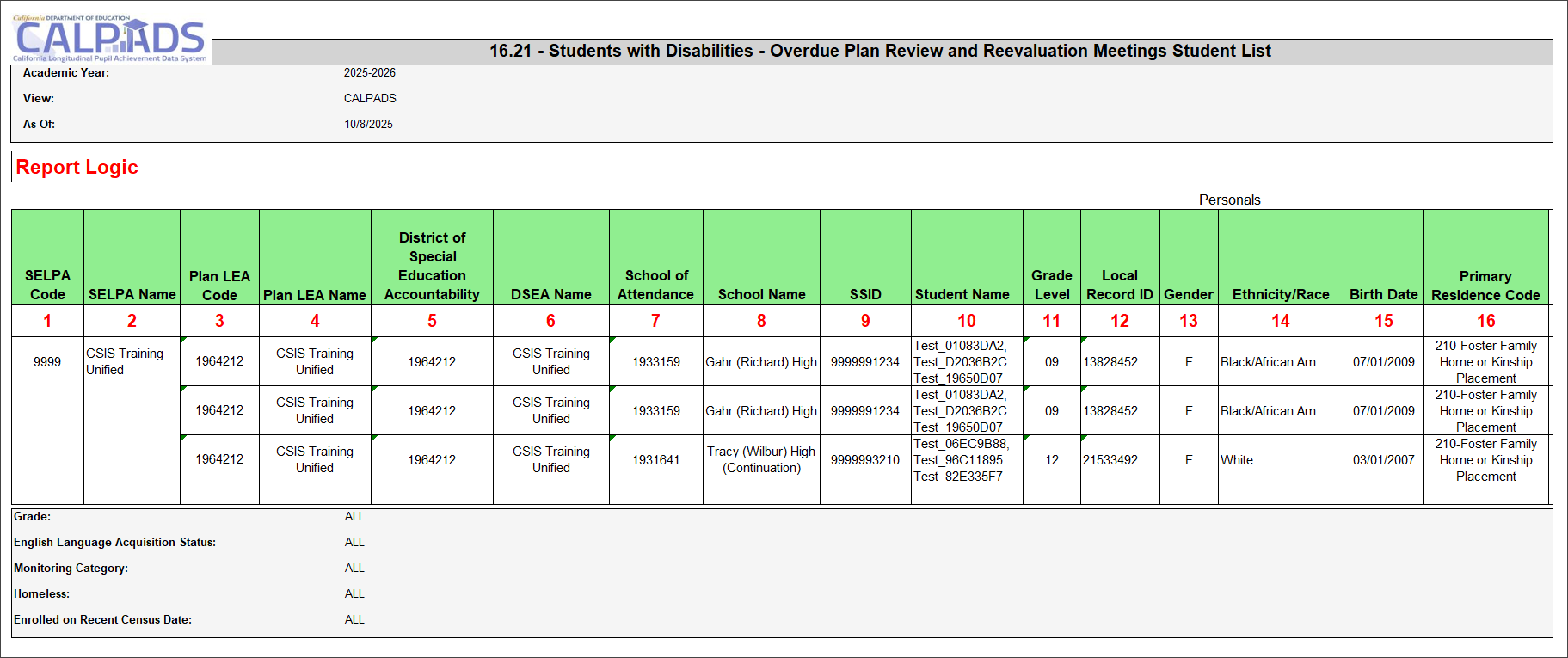Select the ALL value beside Grade
The width and height of the screenshot is (1568, 658).
354,517
